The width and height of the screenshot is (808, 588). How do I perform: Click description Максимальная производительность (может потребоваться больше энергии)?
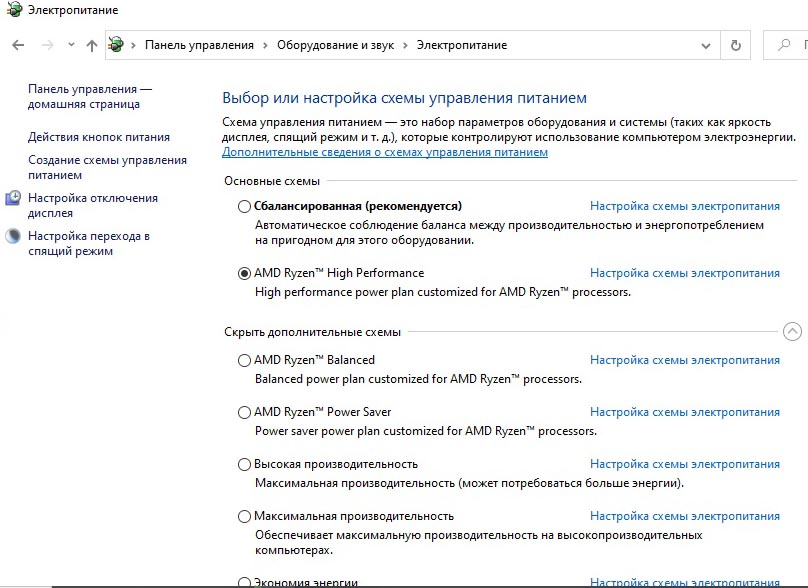(469, 483)
